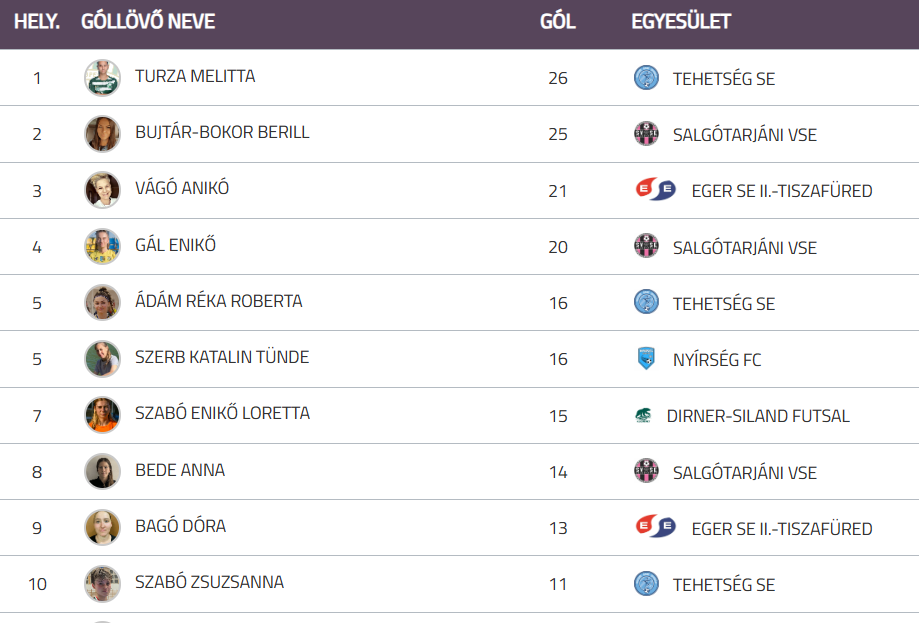Click Eger SE logo in Vágó Anikó row
Image resolution: width=919 pixels, height=623 pixels.
tap(655, 190)
